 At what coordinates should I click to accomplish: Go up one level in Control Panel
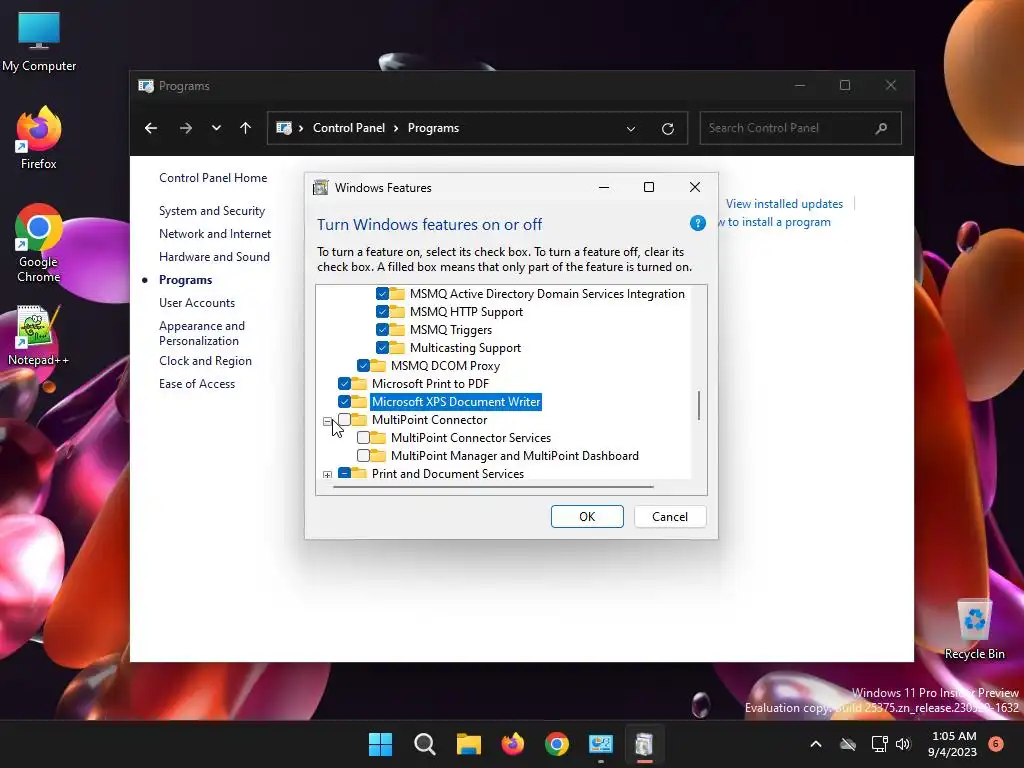coord(246,128)
